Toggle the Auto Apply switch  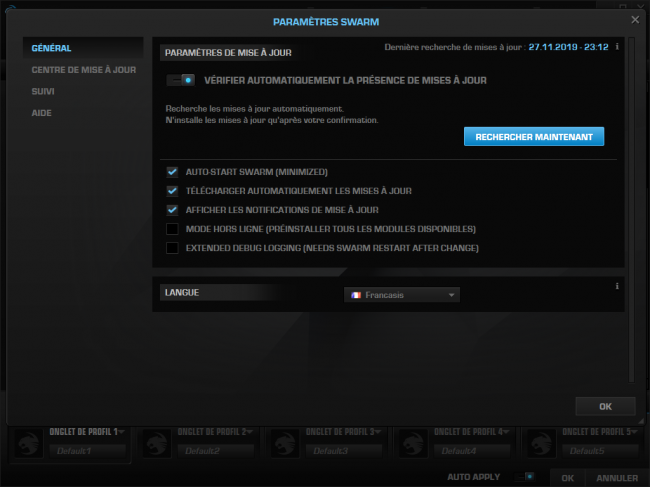tap(524, 477)
